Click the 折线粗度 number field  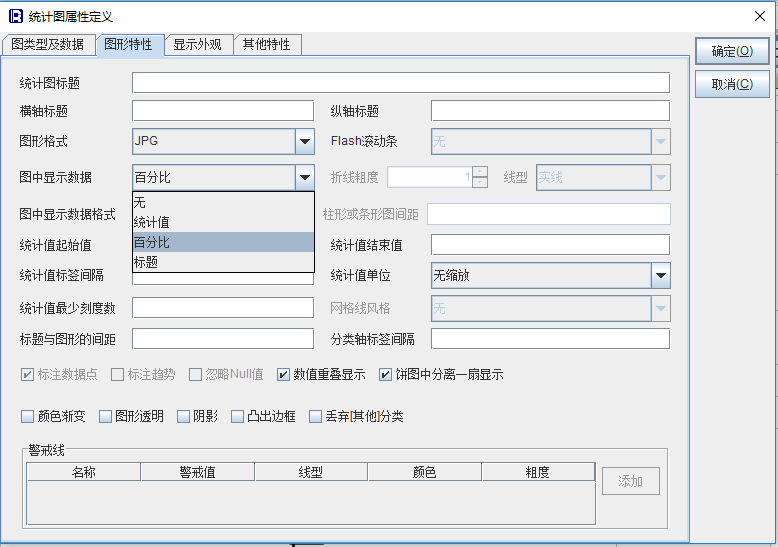point(430,177)
